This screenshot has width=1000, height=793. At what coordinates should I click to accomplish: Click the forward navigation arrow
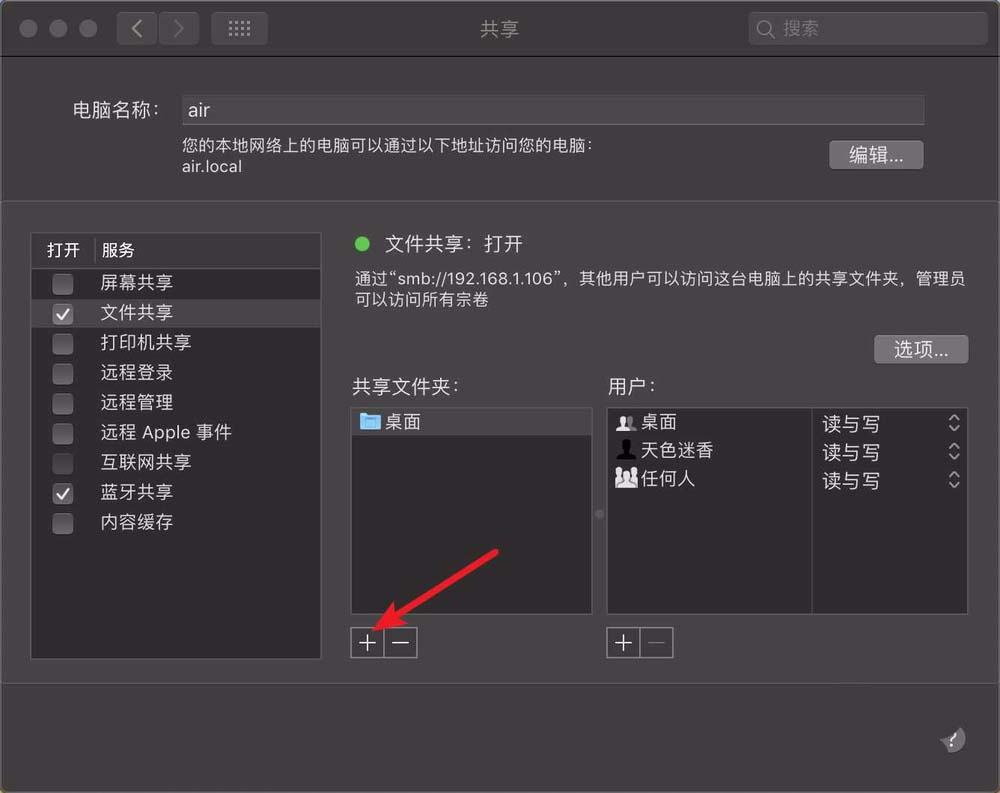[179, 28]
